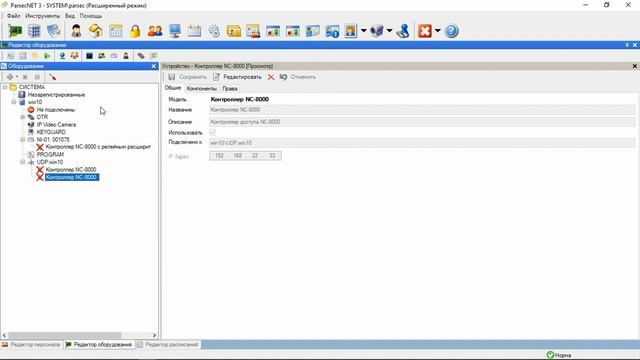Click the blue stamp operator toolbar icon
The image size is (640, 360).
403,31
